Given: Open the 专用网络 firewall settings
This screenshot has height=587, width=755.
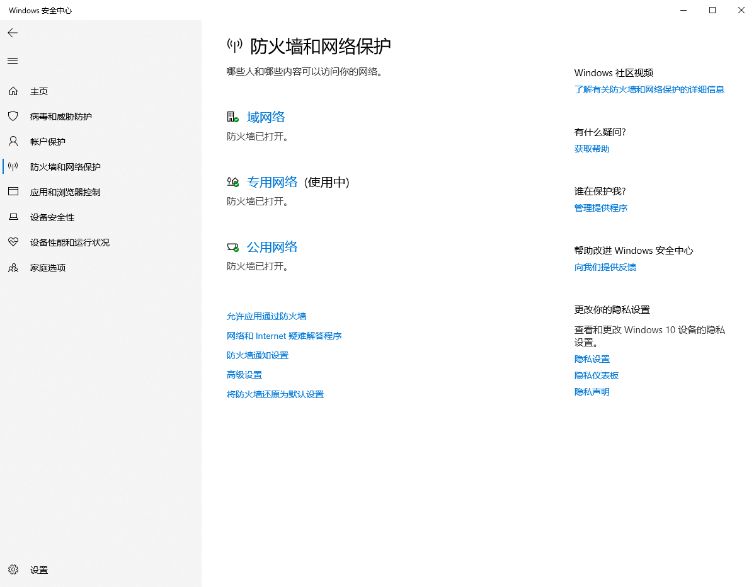Looking at the screenshot, I should point(272,182).
